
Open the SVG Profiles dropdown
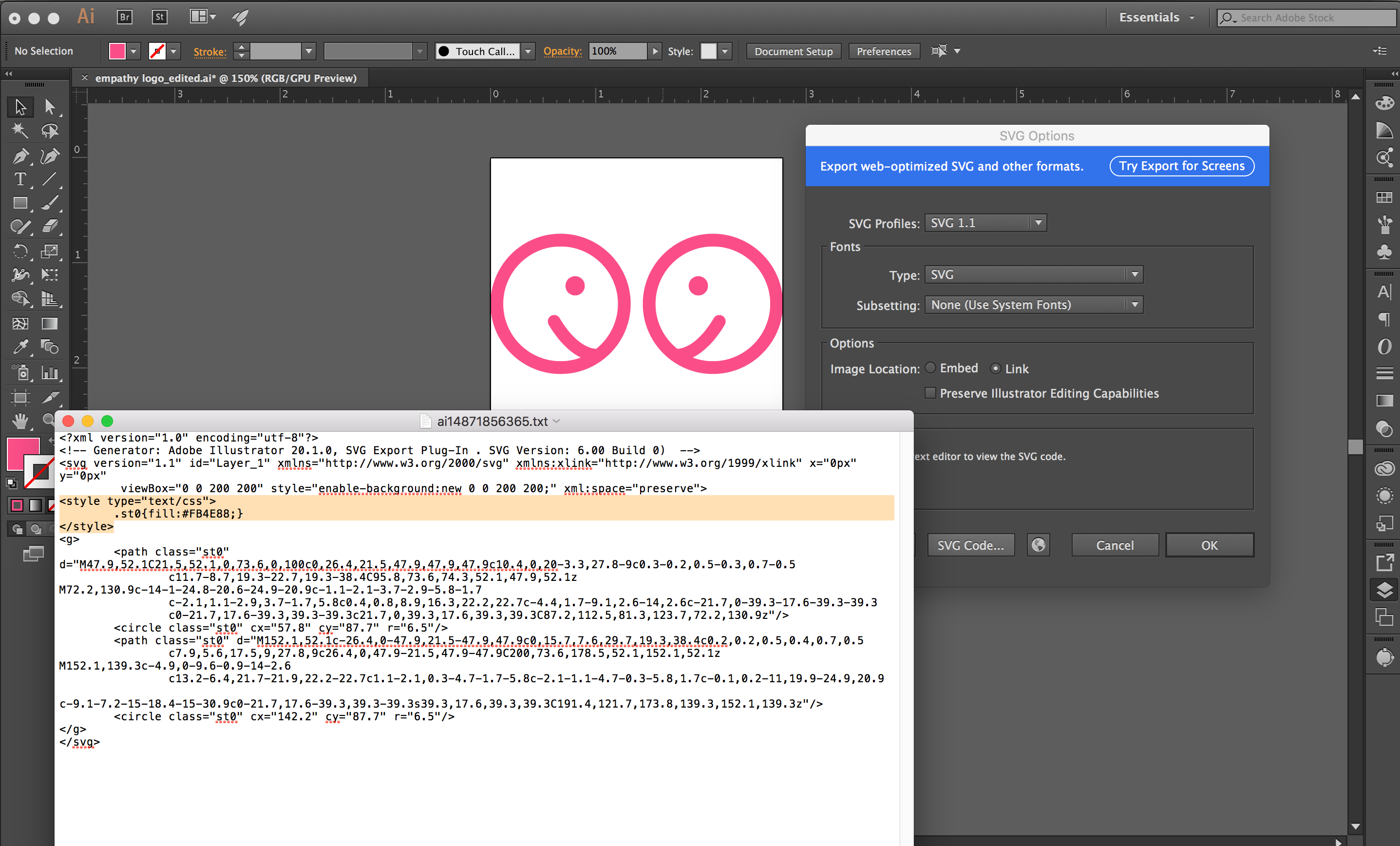pyautogui.click(x=986, y=223)
